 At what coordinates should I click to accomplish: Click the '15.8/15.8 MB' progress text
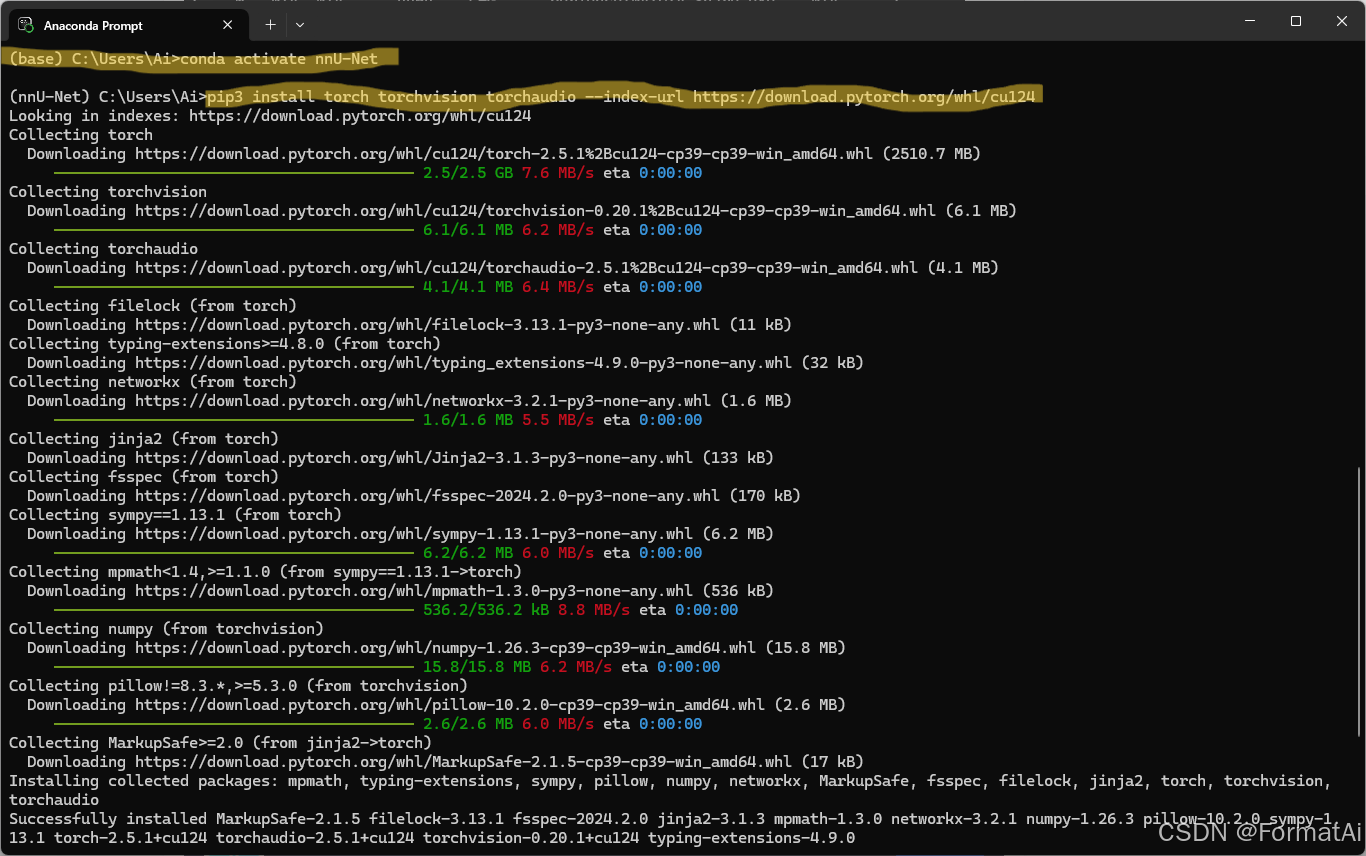(x=477, y=667)
